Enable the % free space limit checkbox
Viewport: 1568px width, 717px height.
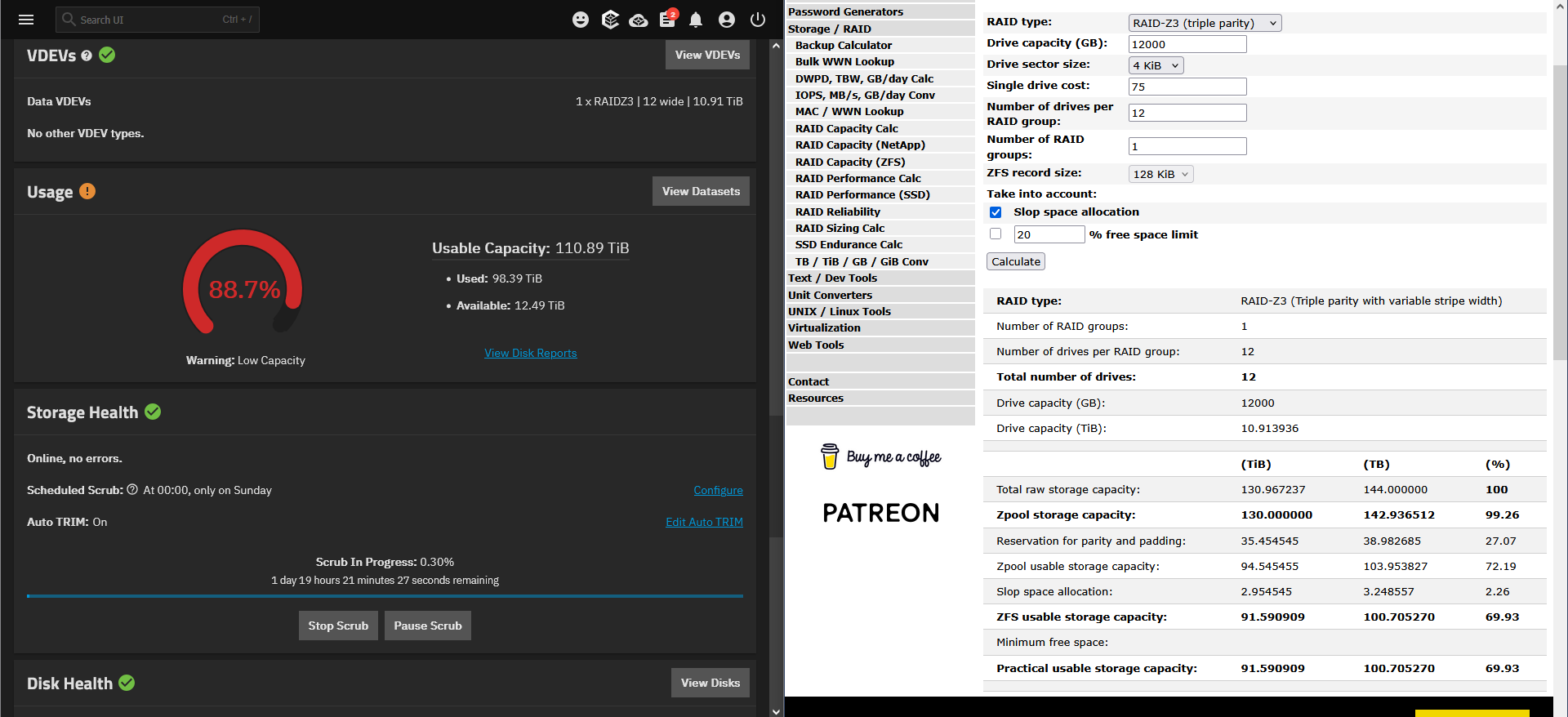[x=996, y=234]
